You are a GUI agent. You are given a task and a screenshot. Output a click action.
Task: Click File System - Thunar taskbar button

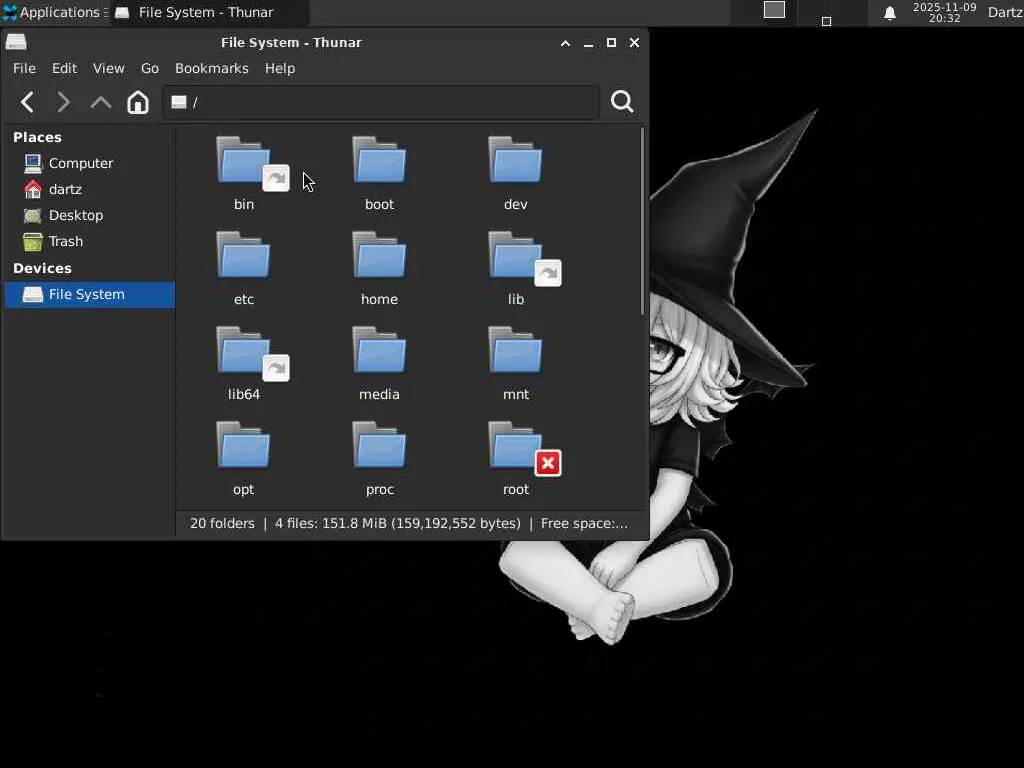(209, 12)
